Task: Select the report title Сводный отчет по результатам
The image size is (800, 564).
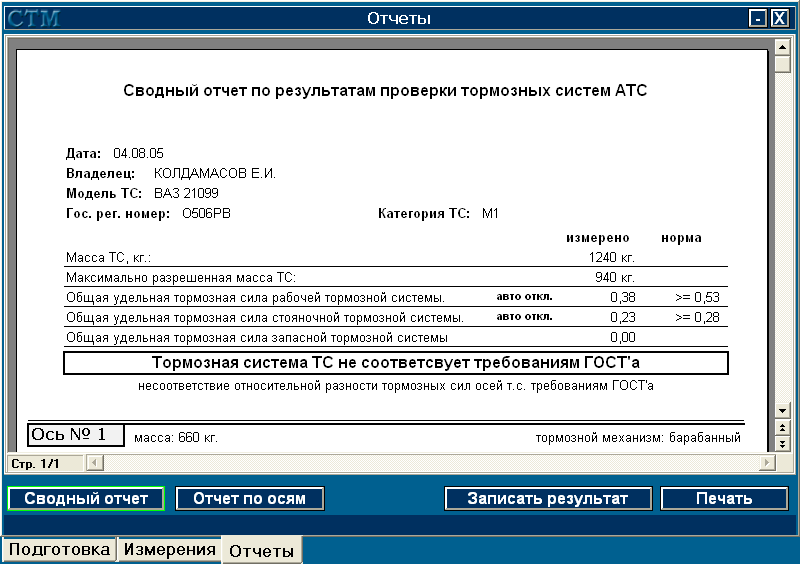Action: coord(385,91)
